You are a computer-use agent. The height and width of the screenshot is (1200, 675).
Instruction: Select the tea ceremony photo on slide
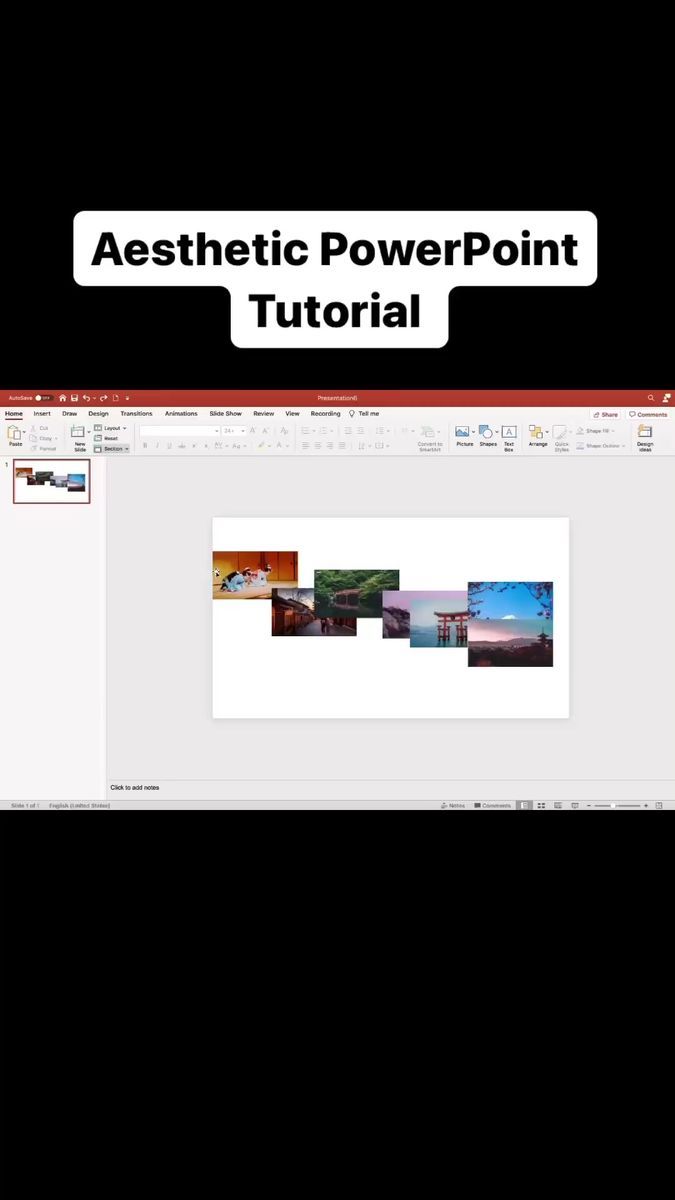click(254, 575)
